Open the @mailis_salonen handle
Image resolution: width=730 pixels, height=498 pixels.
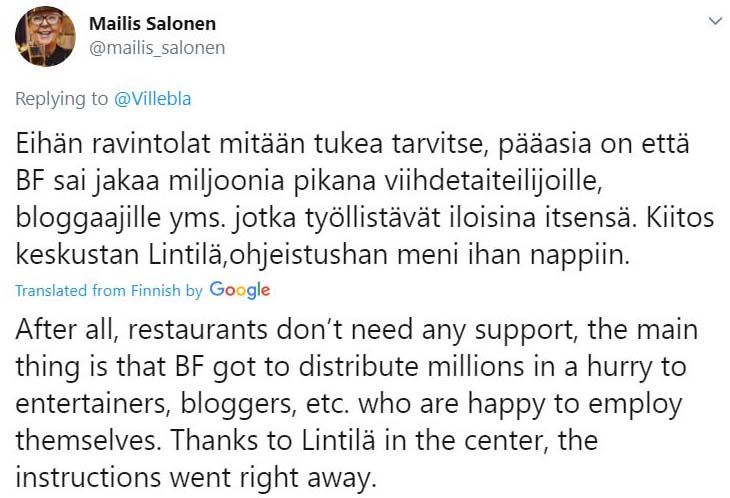pyautogui.click(x=157, y=48)
